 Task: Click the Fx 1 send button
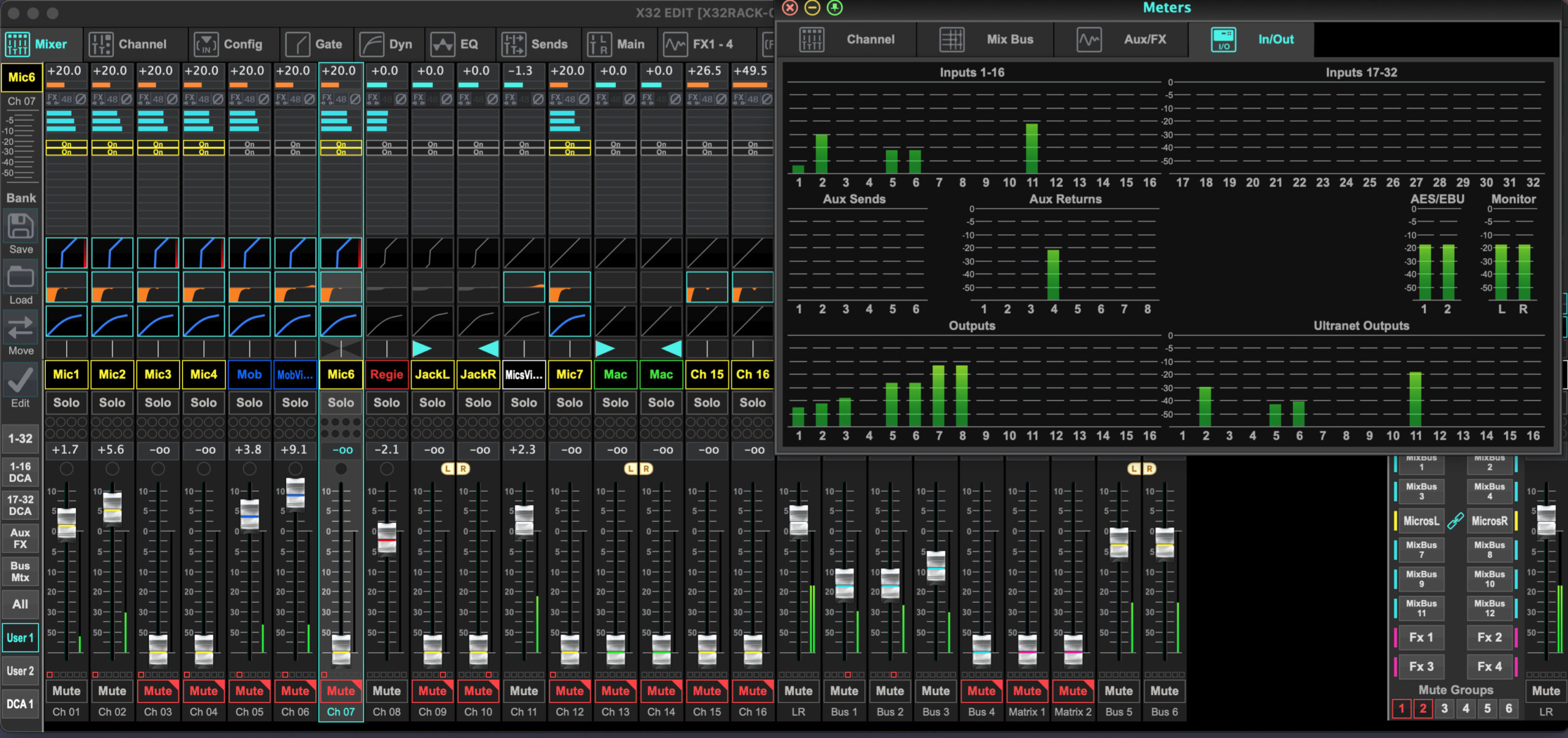(1421, 638)
